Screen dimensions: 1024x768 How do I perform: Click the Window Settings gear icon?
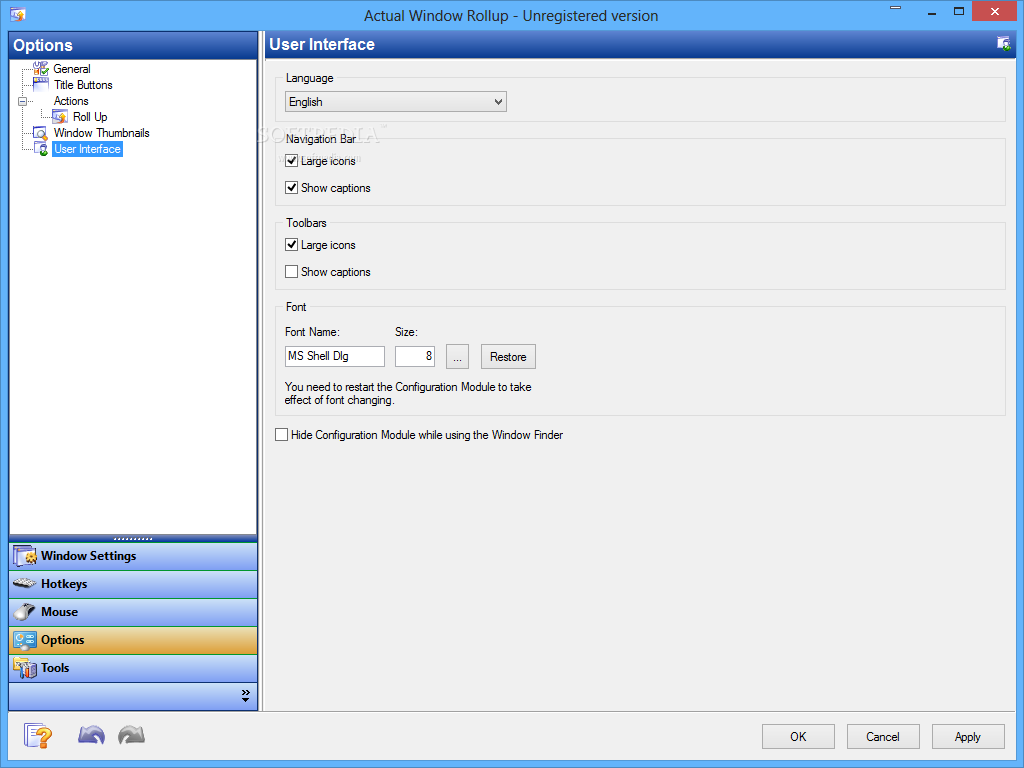coord(25,556)
